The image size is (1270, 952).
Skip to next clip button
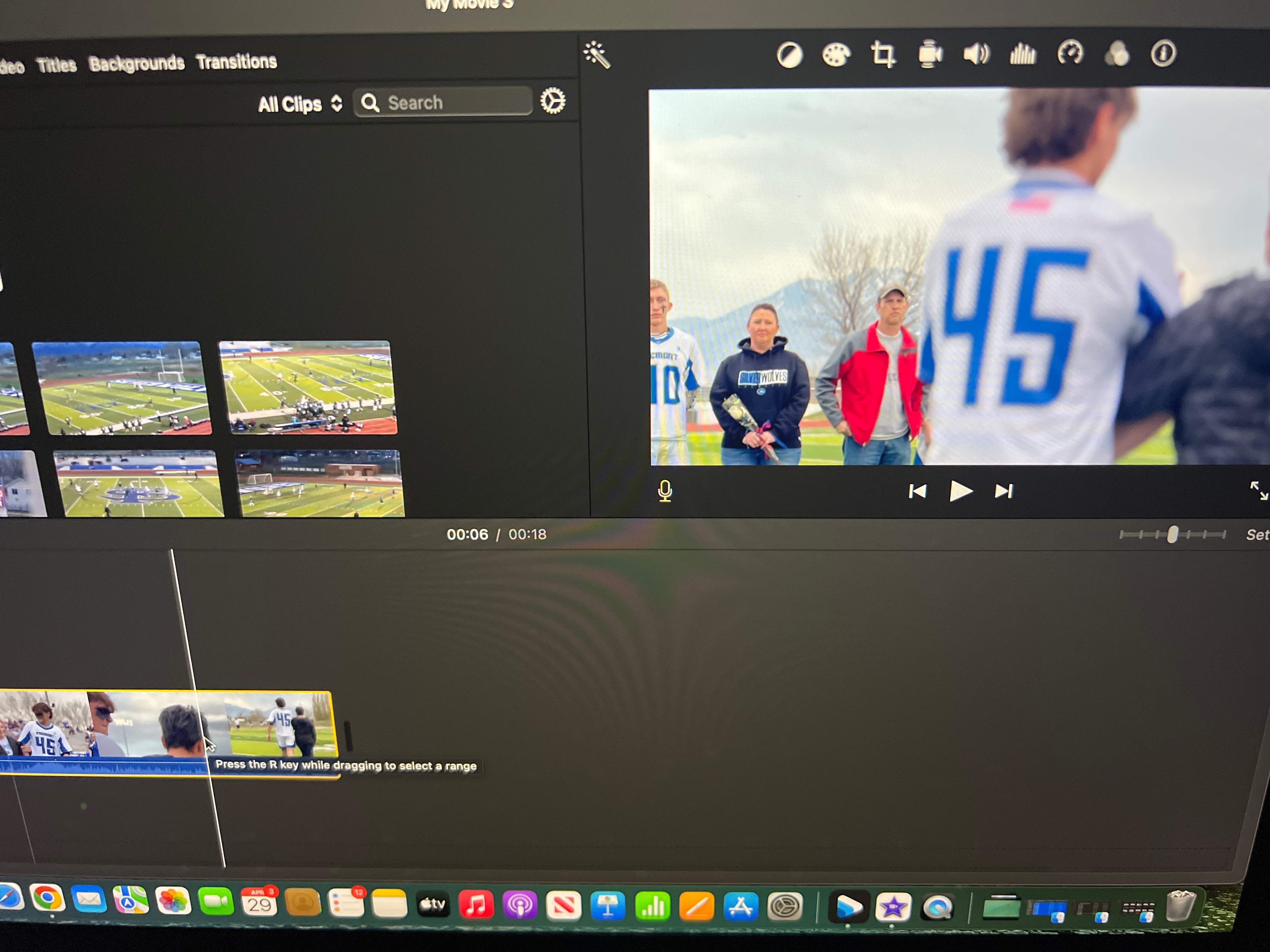pyautogui.click(x=1004, y=491)
